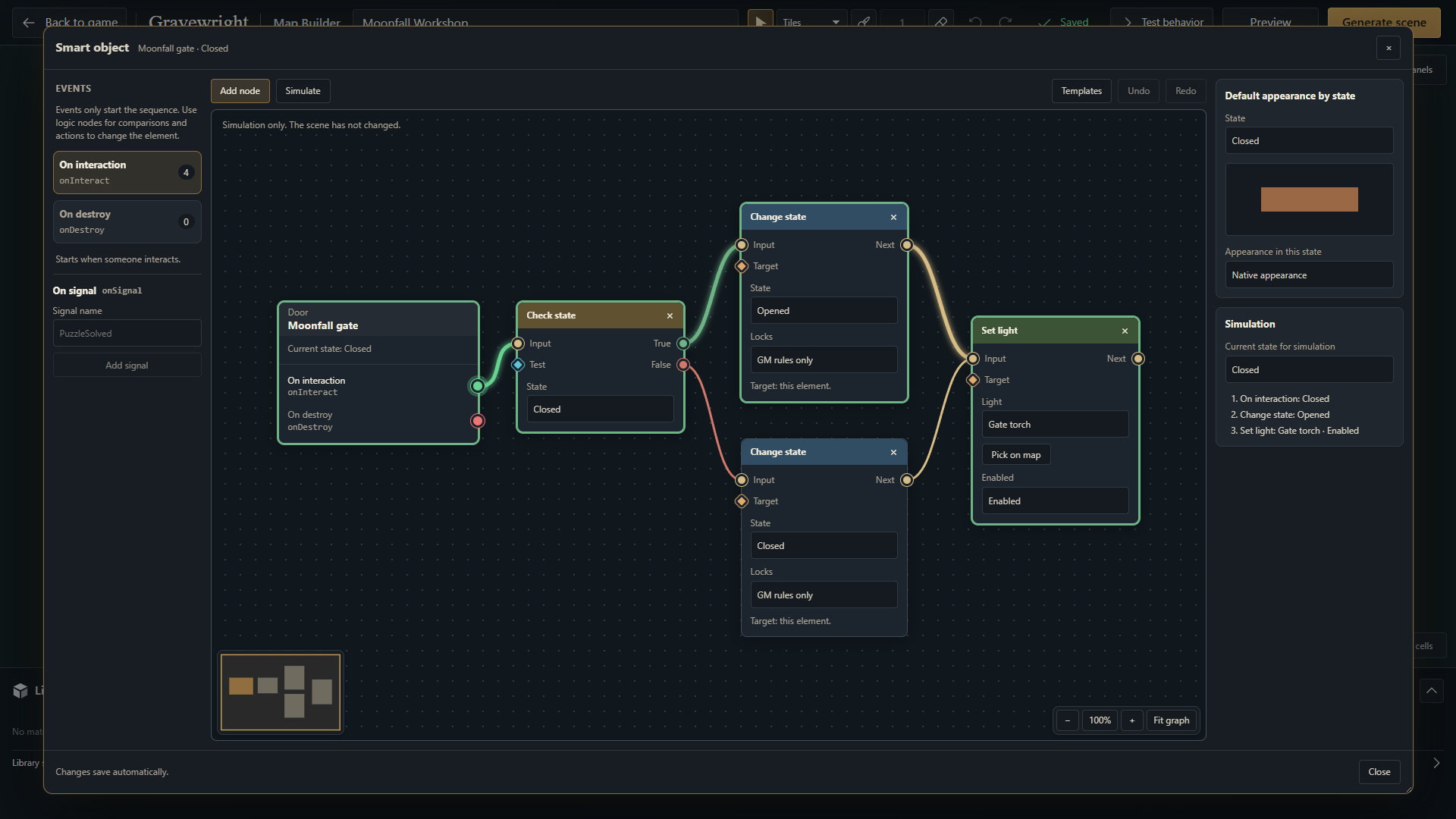The height and width of the screenshot is (819, 1456).
Task: Click the Add node button
Action: pos(240,91)
